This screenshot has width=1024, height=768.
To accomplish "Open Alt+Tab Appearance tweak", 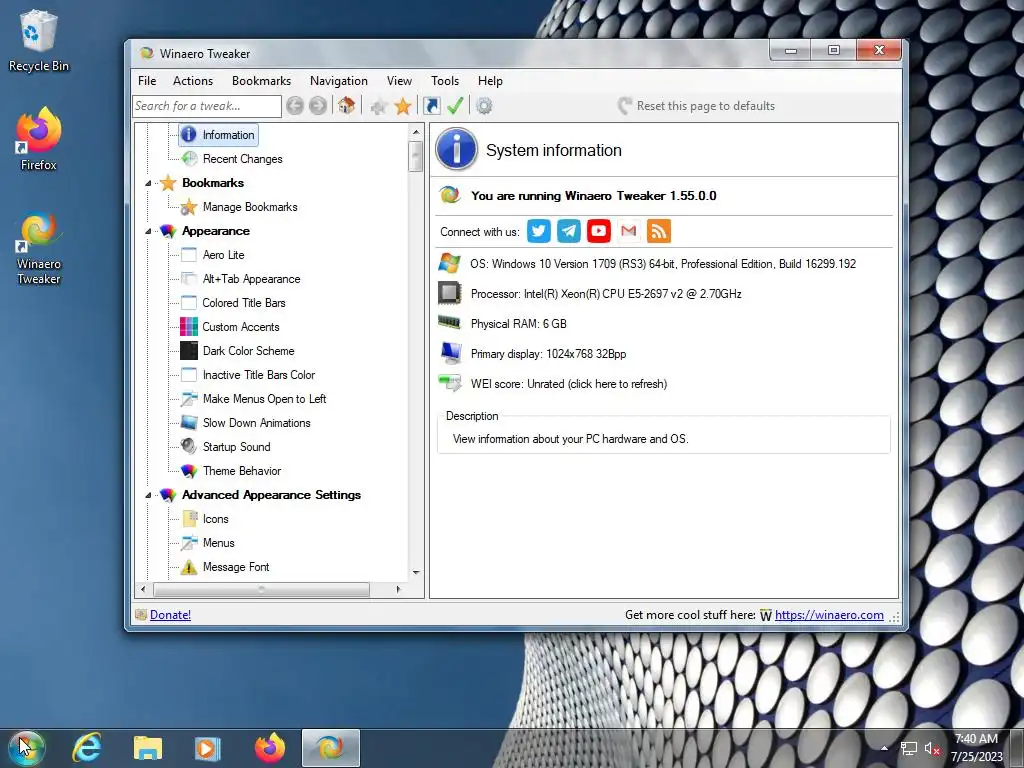I will click(x=251, y=279).
